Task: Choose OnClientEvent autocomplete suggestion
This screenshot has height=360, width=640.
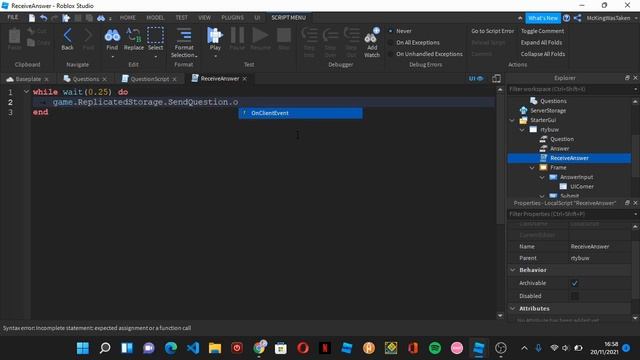Action: click(x=300, y=113)
